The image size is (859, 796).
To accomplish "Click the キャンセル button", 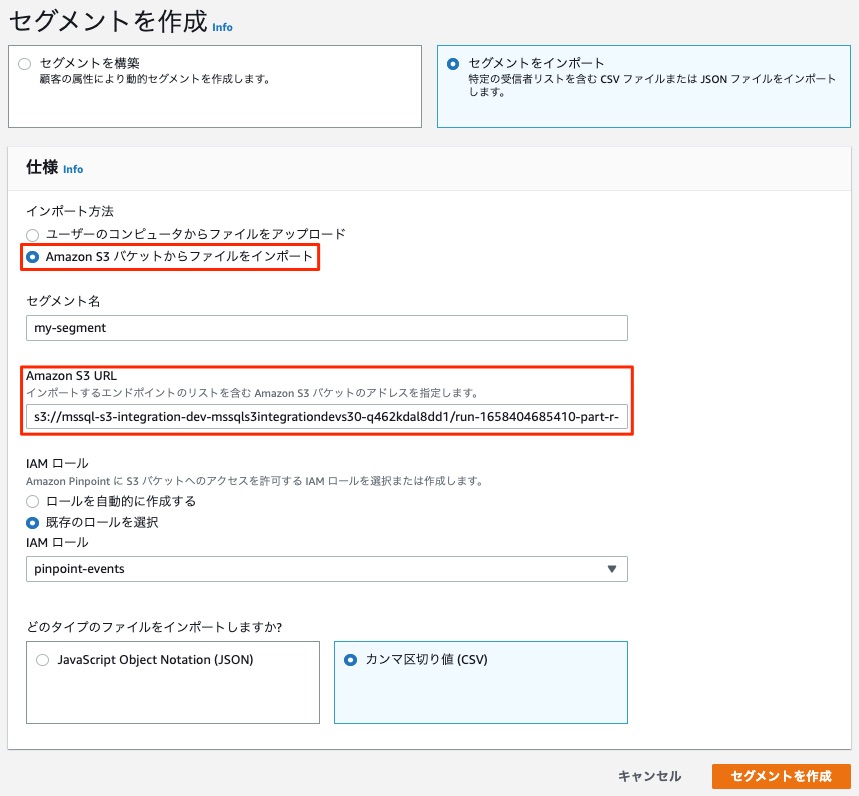I will pos(649,776).
